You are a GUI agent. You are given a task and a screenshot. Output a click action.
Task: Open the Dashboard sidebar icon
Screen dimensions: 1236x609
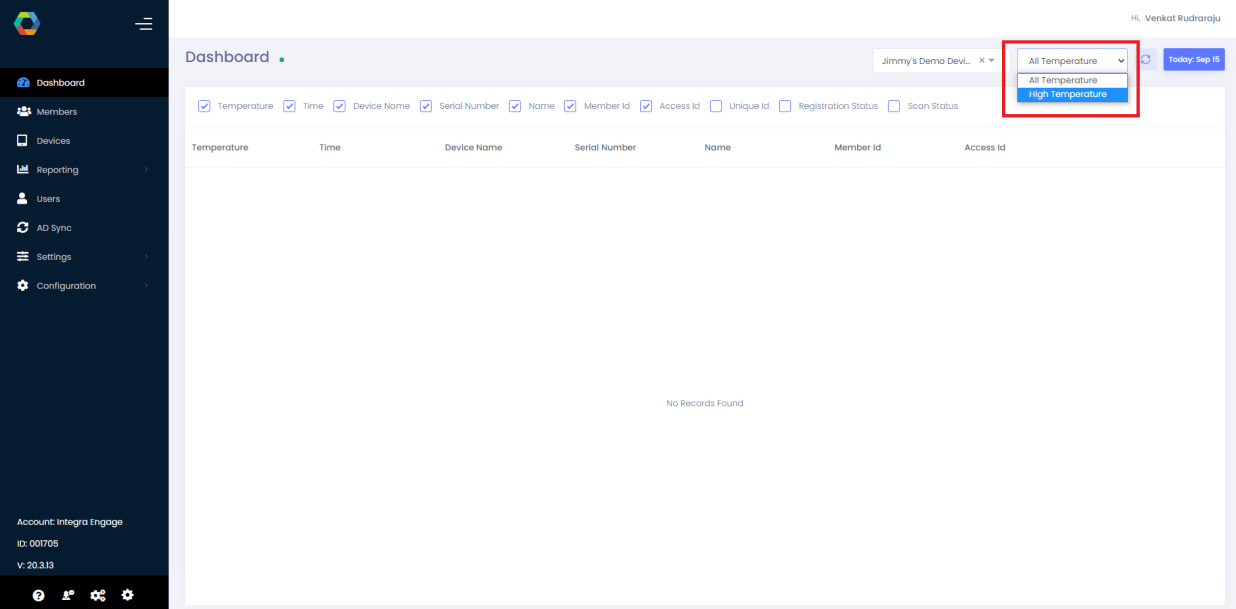point(23,82)
